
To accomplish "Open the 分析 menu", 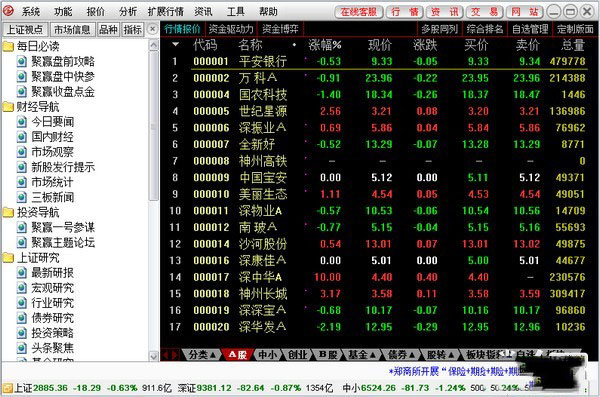I will point(128,12).
